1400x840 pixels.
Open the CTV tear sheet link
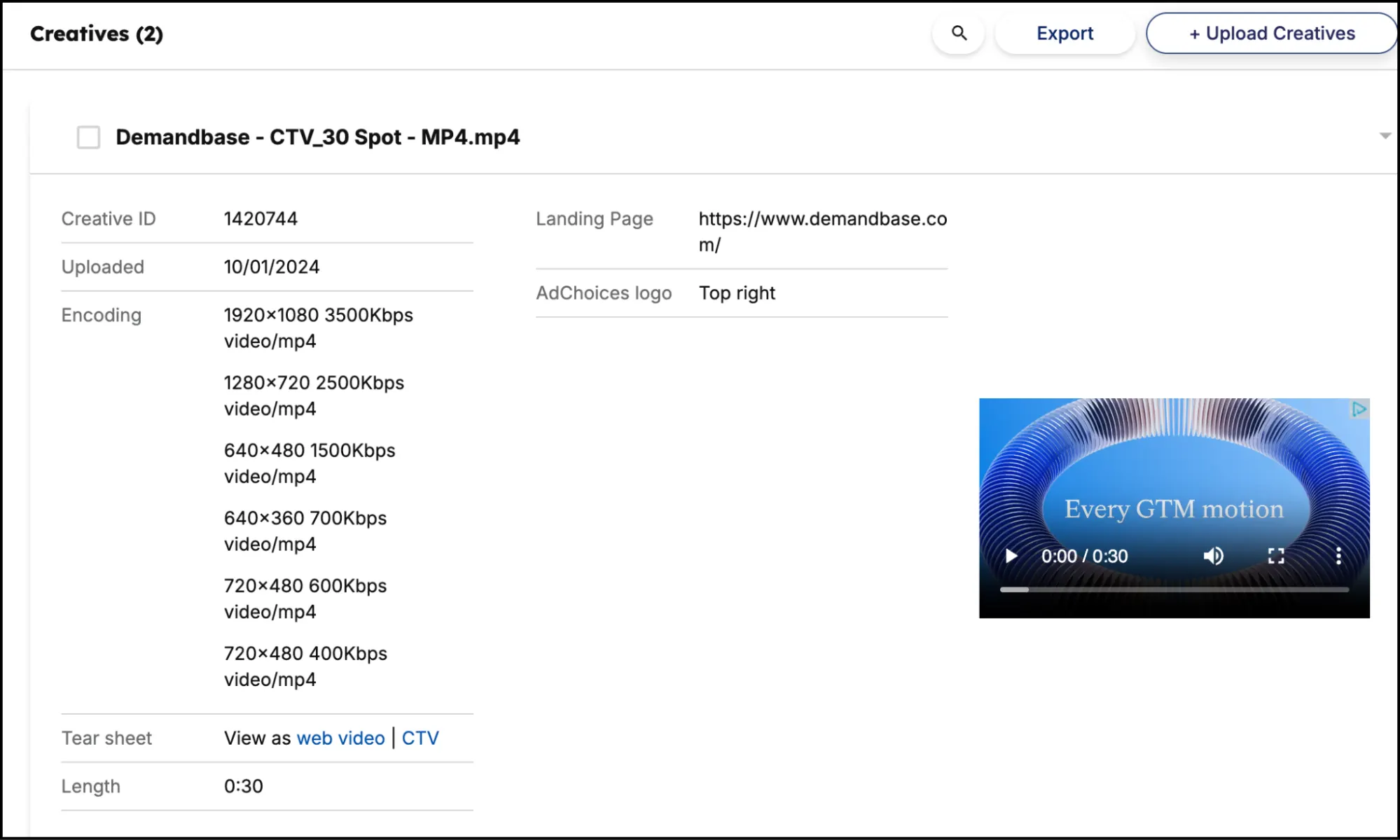tap(420, 738)
